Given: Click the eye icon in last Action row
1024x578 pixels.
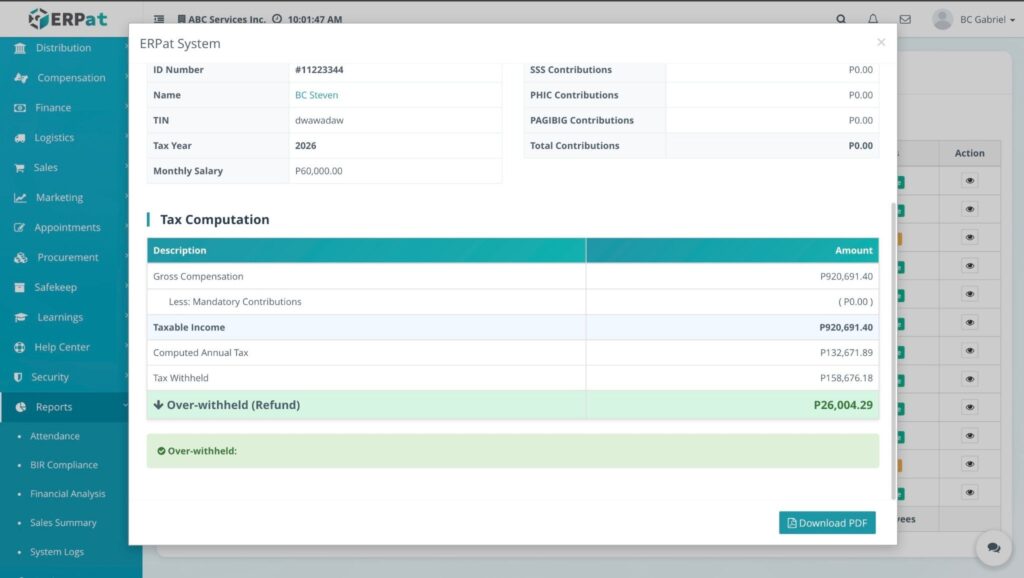Looking at the screenshot, I should (x=969, y=492).
